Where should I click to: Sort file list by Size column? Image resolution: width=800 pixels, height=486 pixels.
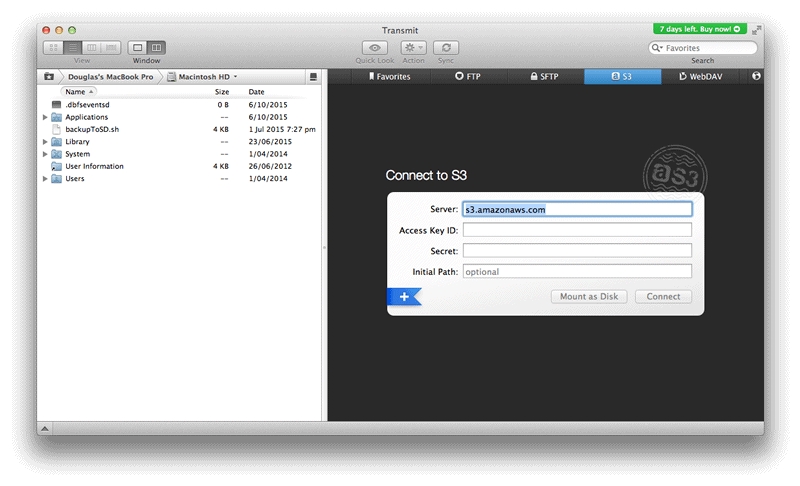222,92
